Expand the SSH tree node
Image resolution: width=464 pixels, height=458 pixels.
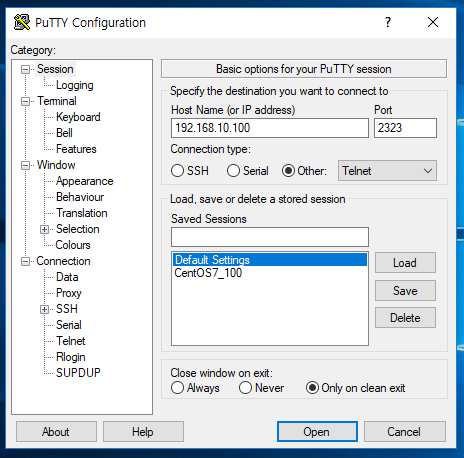click(44, 309)
